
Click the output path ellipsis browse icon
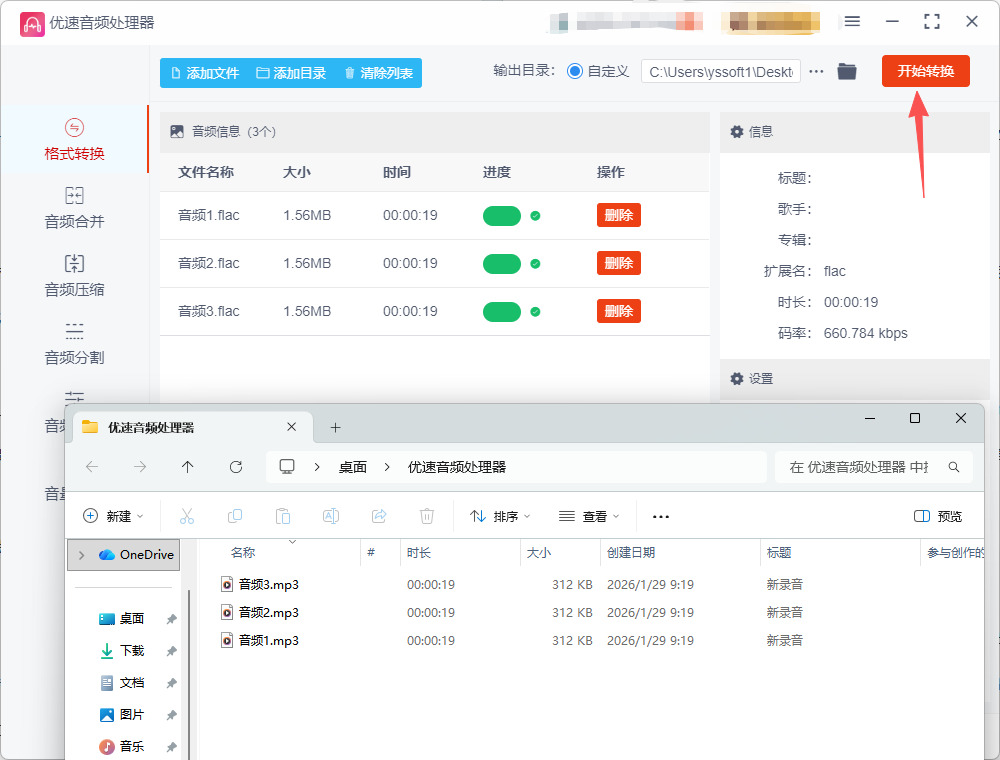coord(816,71)
